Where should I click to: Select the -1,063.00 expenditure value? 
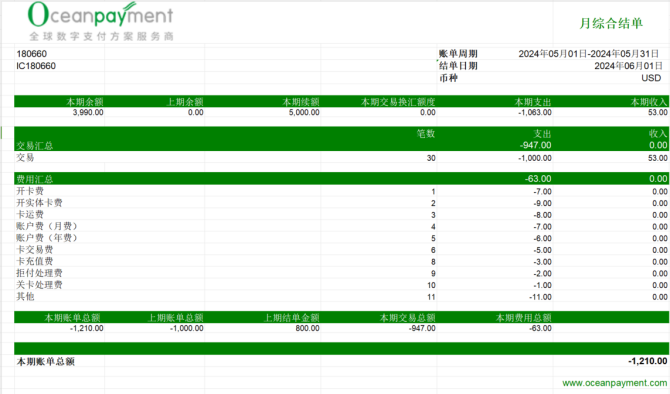(535, 112)
